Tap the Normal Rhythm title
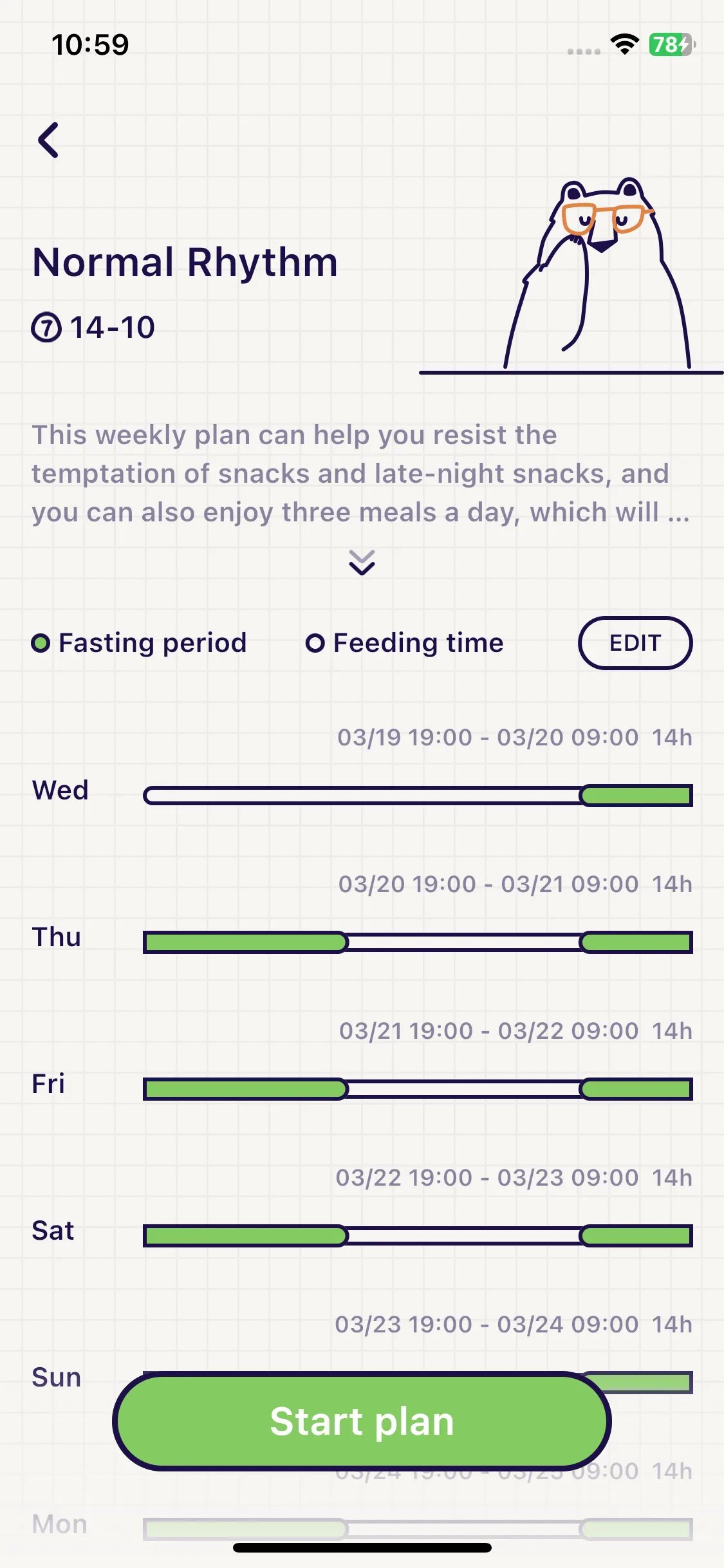This screenshot has height=1568, width=724. pos(185,263)
